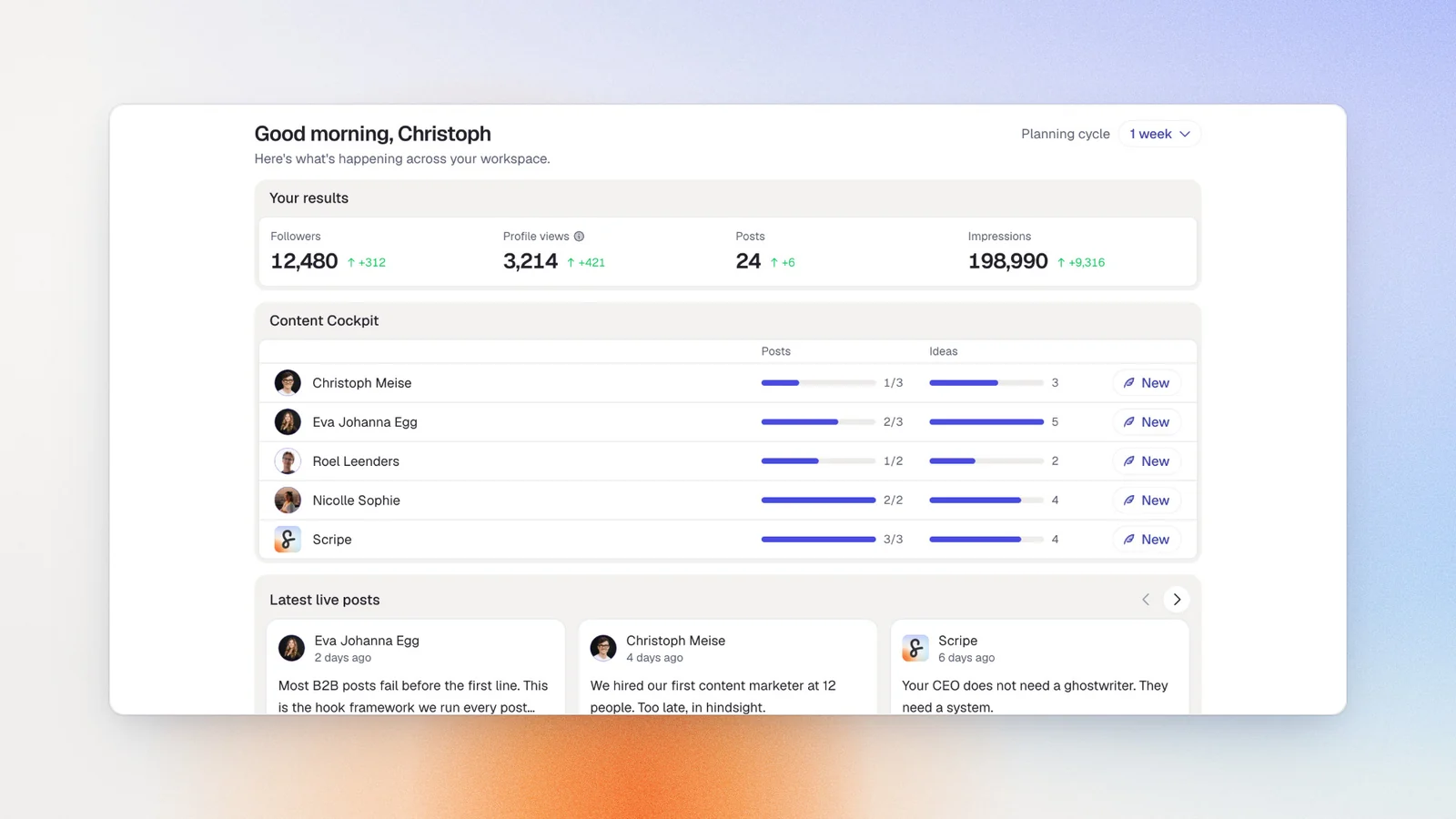Screen dimensions: 1456x819
Task: Open Eva's post about B2B hooks
Action: [416, 668]
